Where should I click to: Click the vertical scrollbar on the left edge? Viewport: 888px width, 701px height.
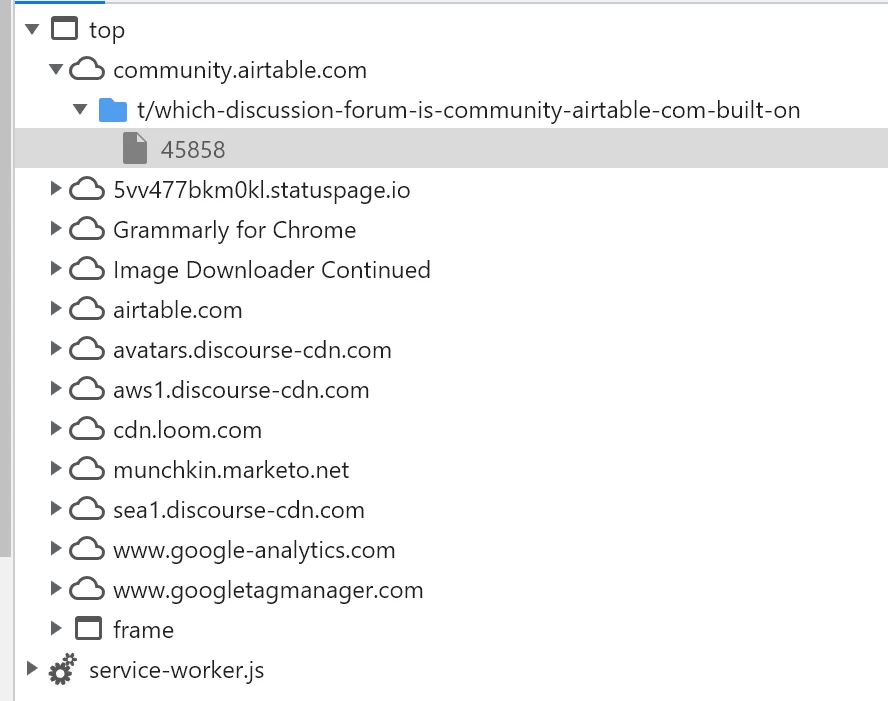(5, 277)
